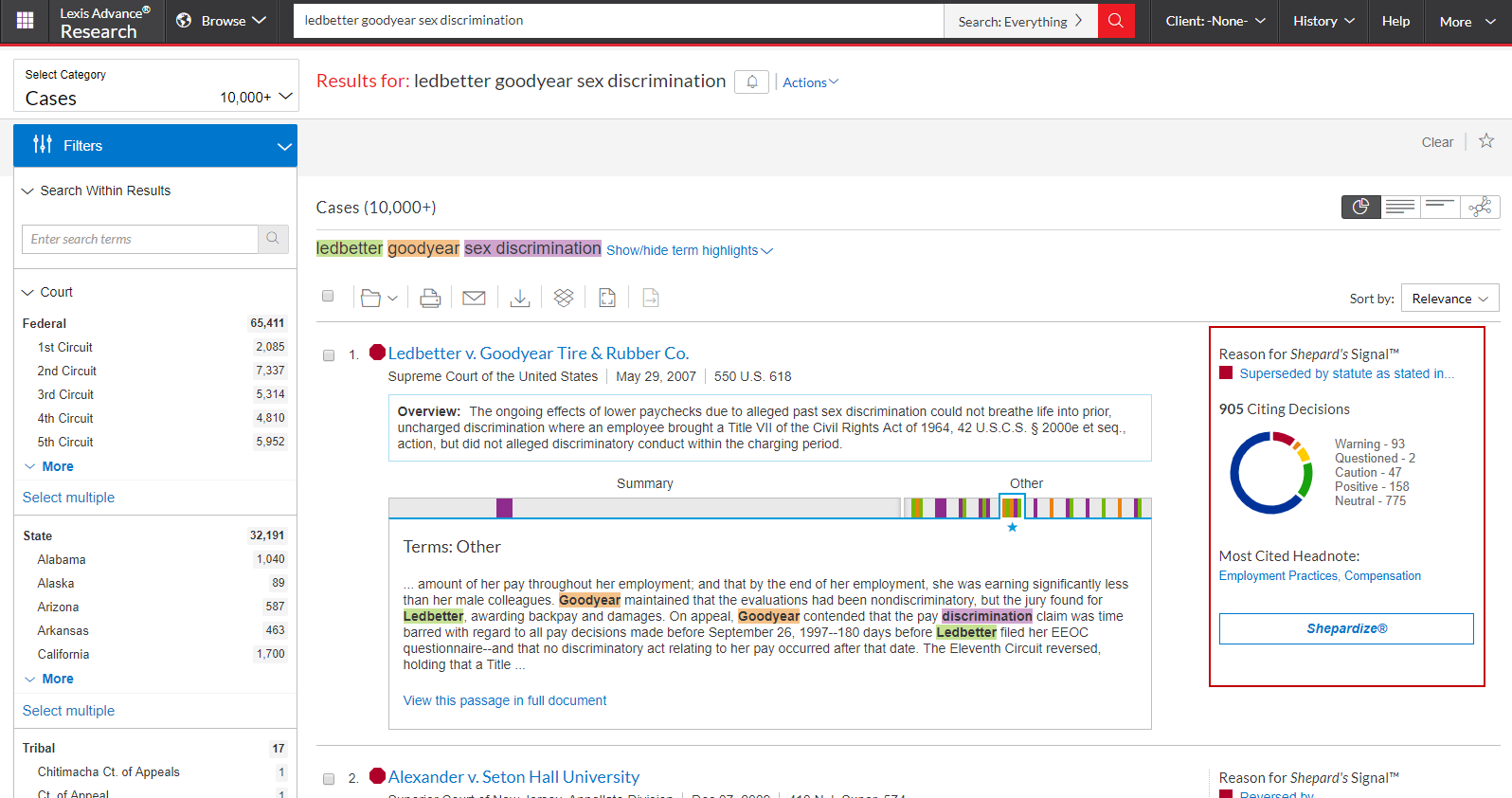Filter by 5th Circuit court
Viewport: 1512px width, 798px height.
coord(65,442)
